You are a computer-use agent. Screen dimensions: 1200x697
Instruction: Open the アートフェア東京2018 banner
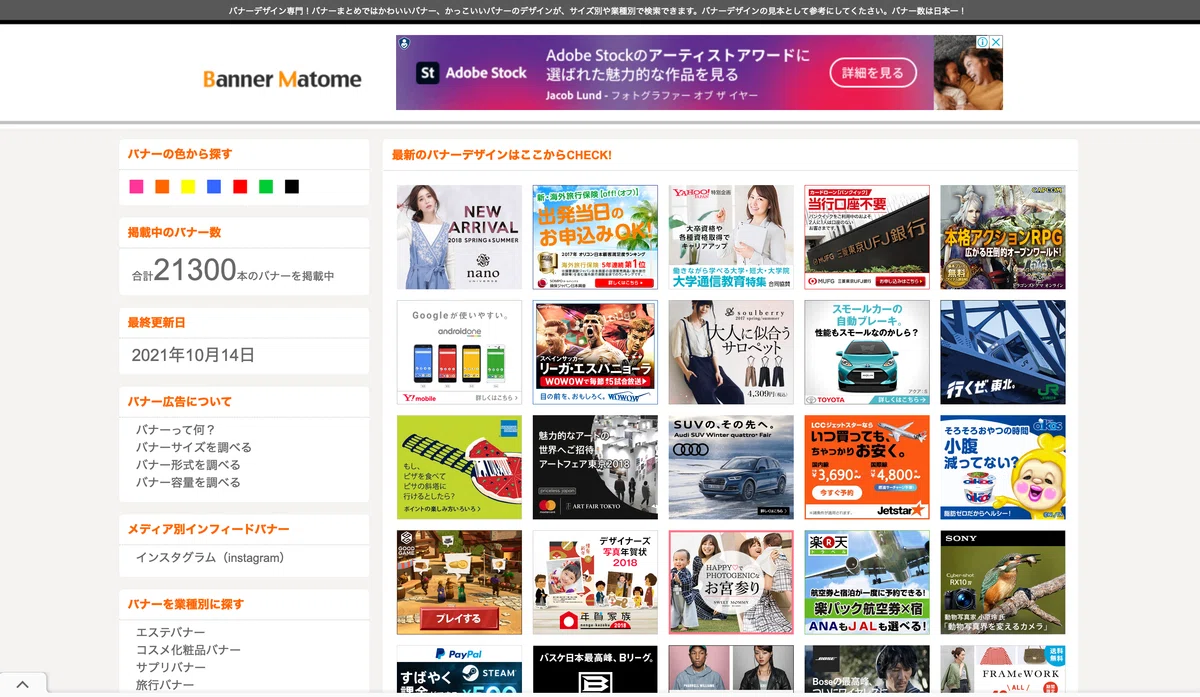[x=595, y=467]
